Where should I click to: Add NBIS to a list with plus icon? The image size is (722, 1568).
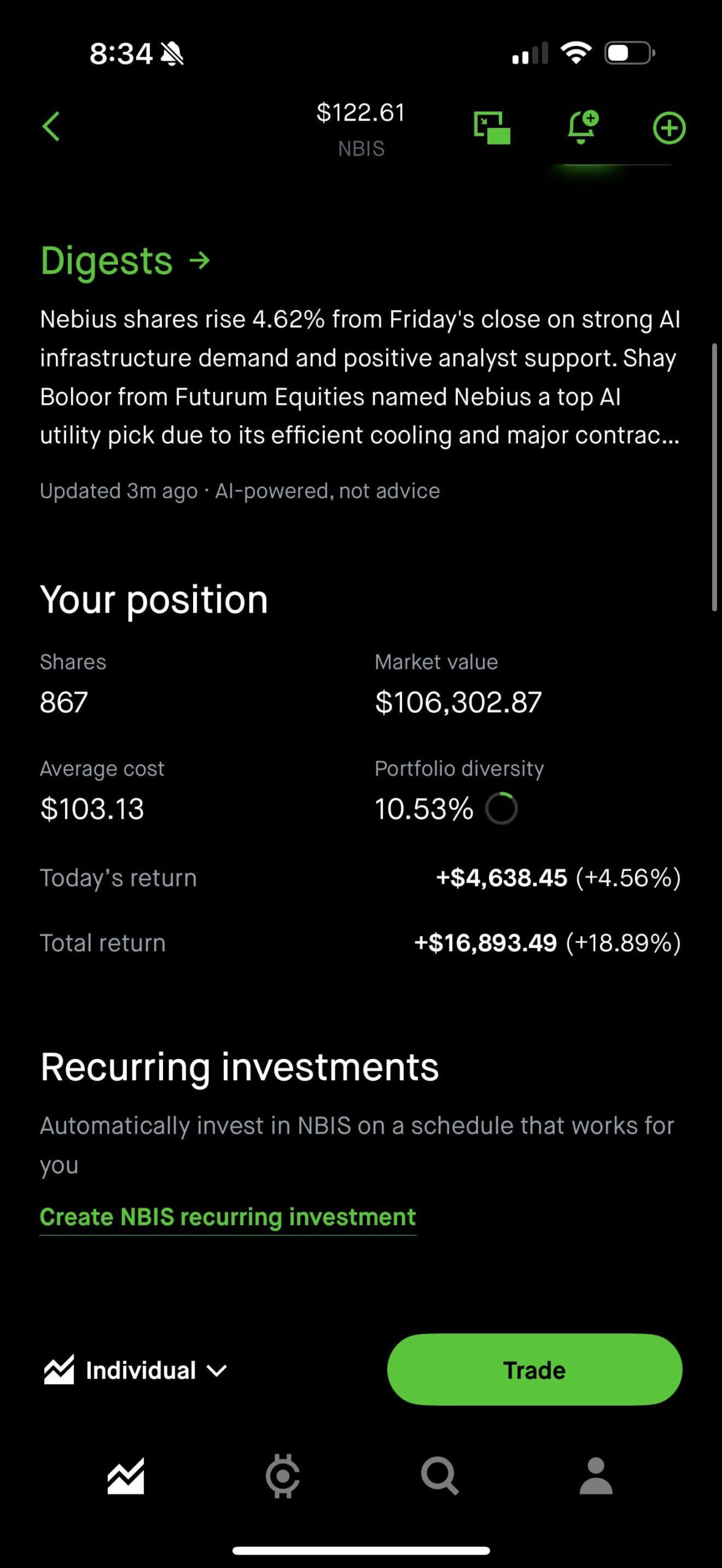[669, 128]
